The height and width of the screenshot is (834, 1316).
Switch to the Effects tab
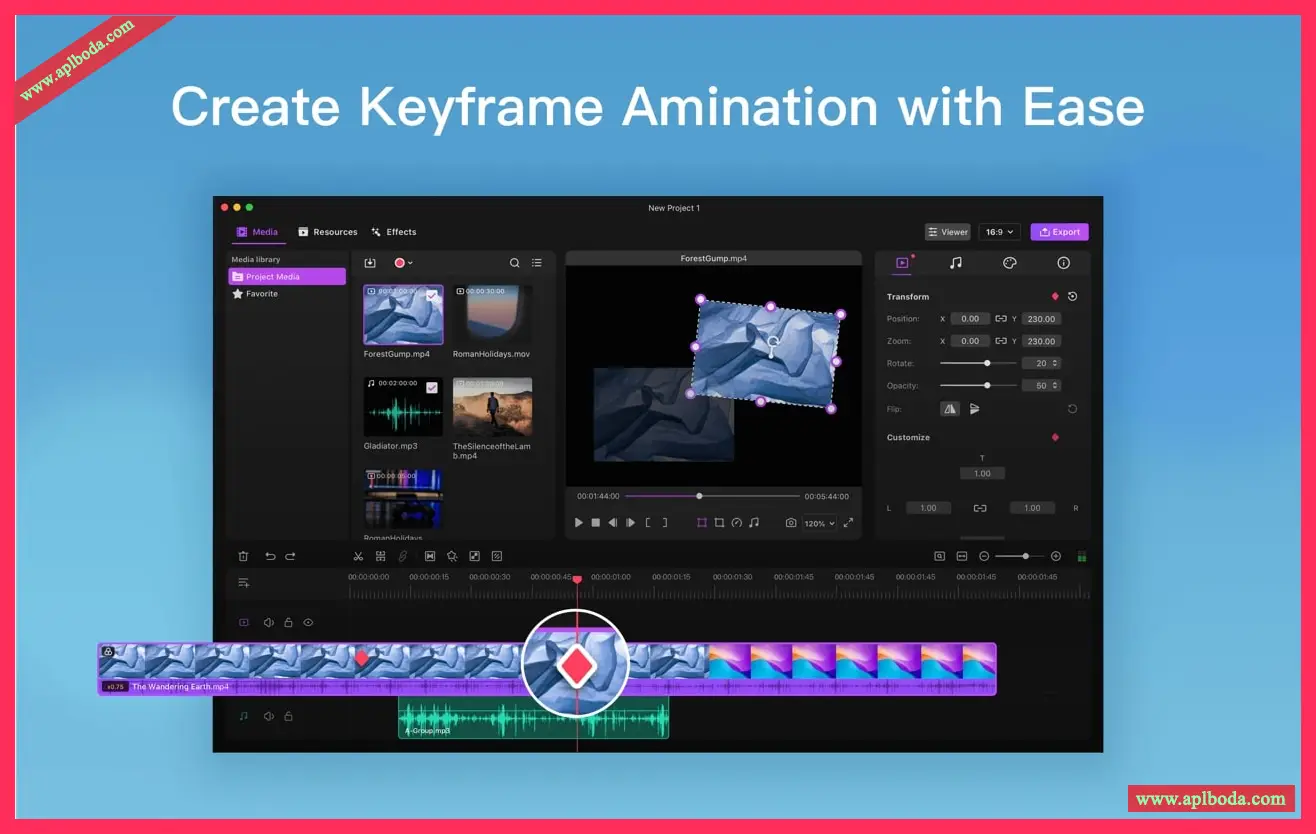tap(394, 232)
